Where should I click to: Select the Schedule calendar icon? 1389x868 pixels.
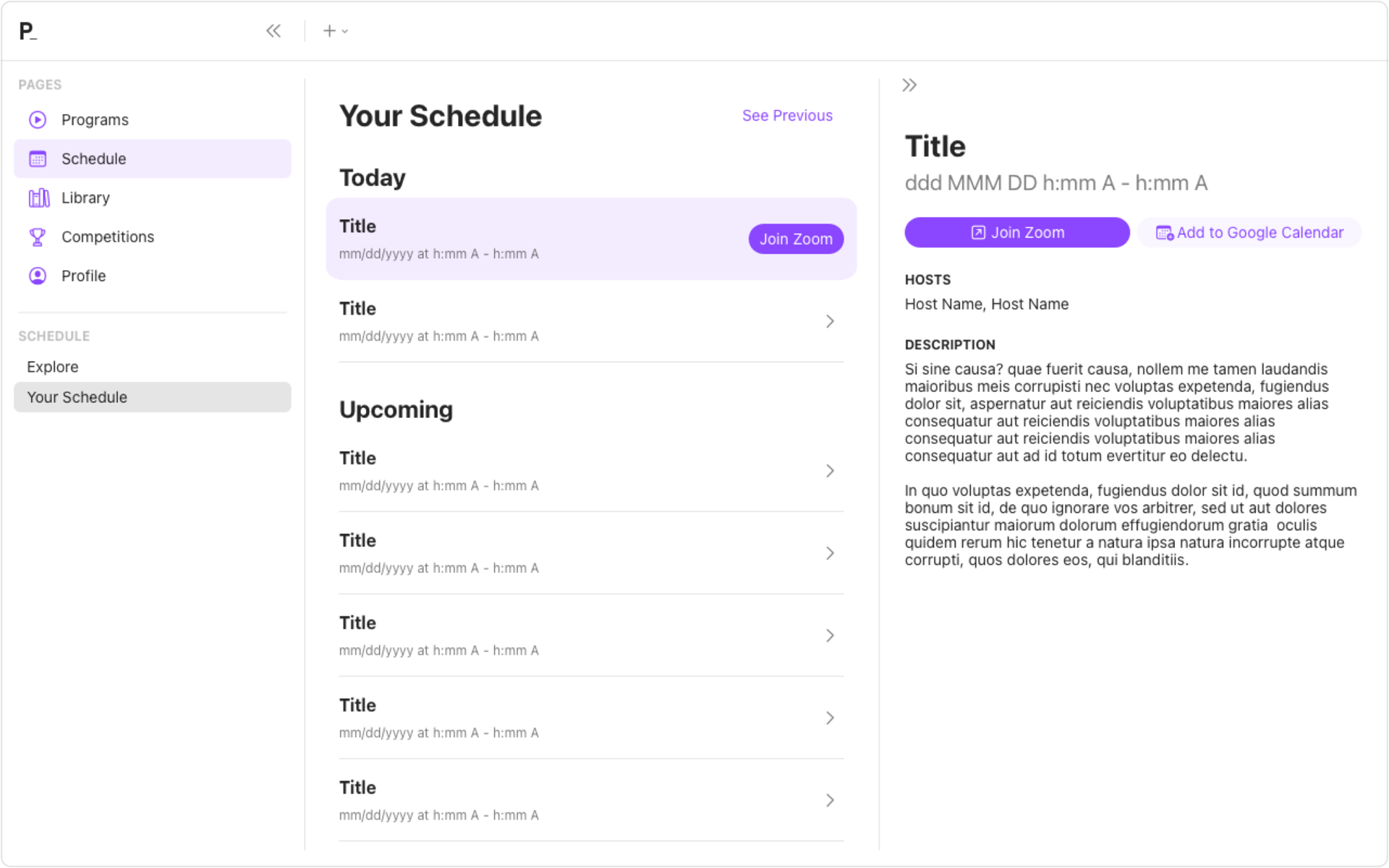pyautogui.click(x=38, y=158)
